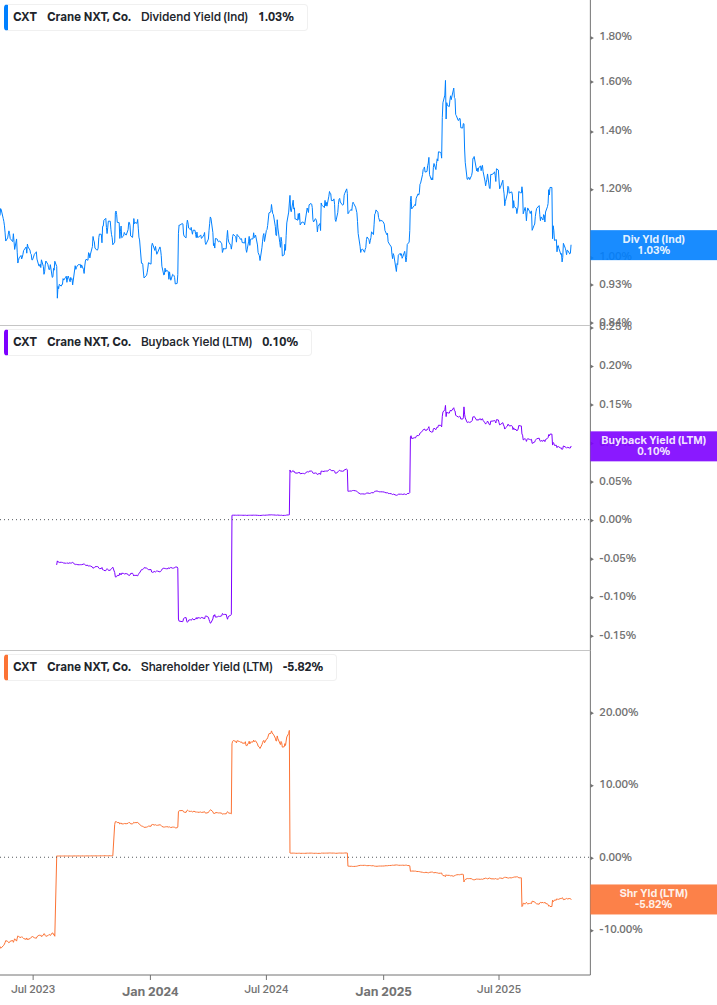Click the orange Shr Yld (LTM) axis tag

(x=653, y=898)
